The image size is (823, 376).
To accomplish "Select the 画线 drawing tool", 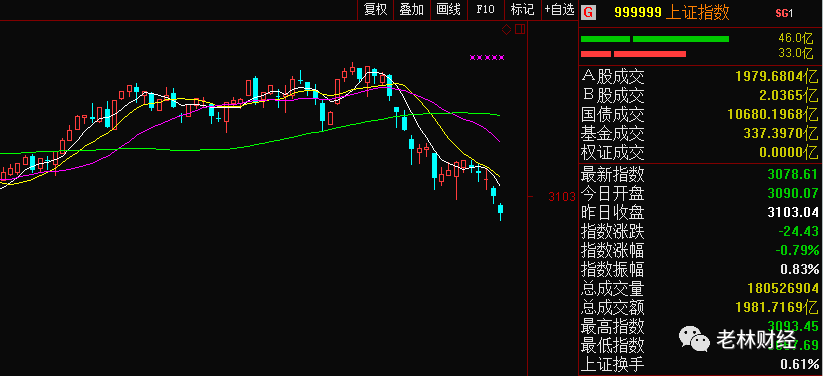I will [x=448, y=9].
